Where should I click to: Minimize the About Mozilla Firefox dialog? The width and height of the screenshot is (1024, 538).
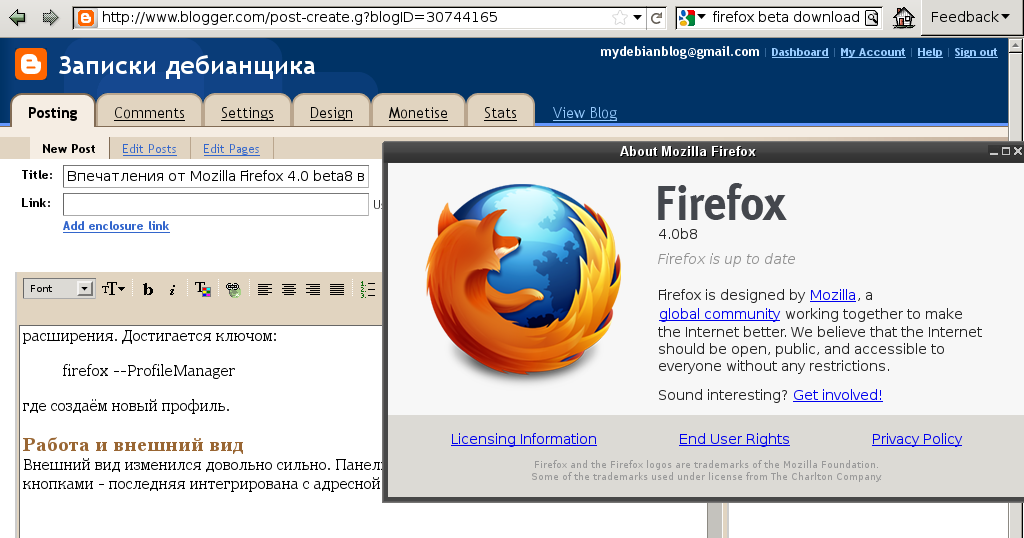pyautogui.click(x=994, y=151)
